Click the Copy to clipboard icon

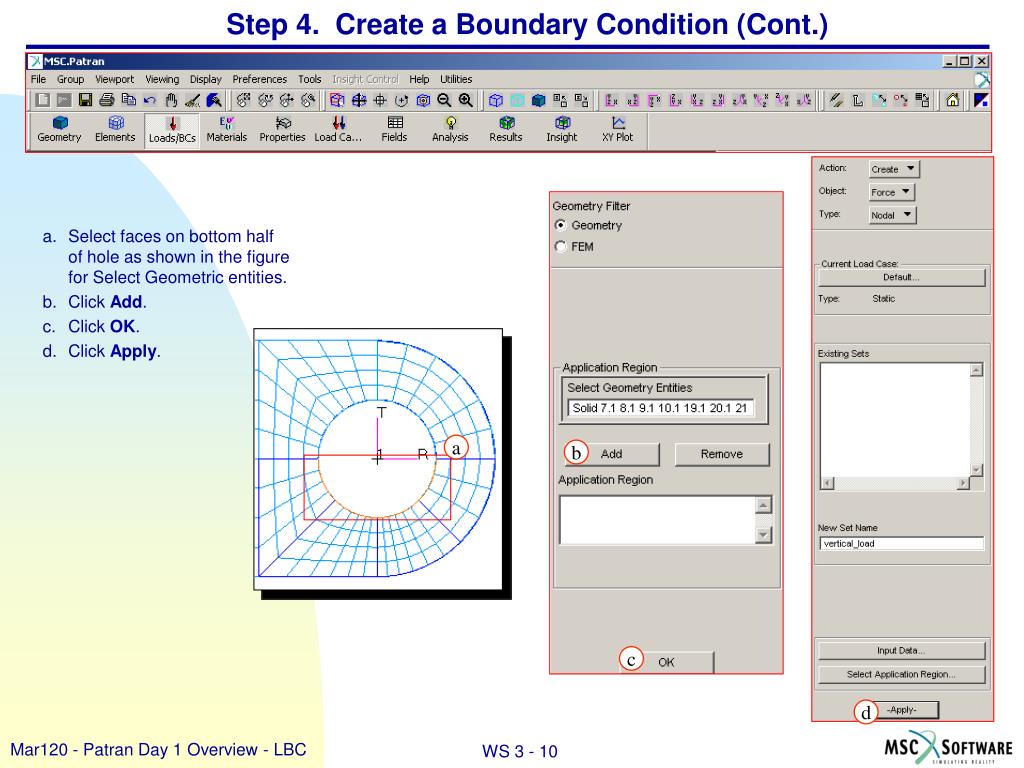(x=129, y=100)
